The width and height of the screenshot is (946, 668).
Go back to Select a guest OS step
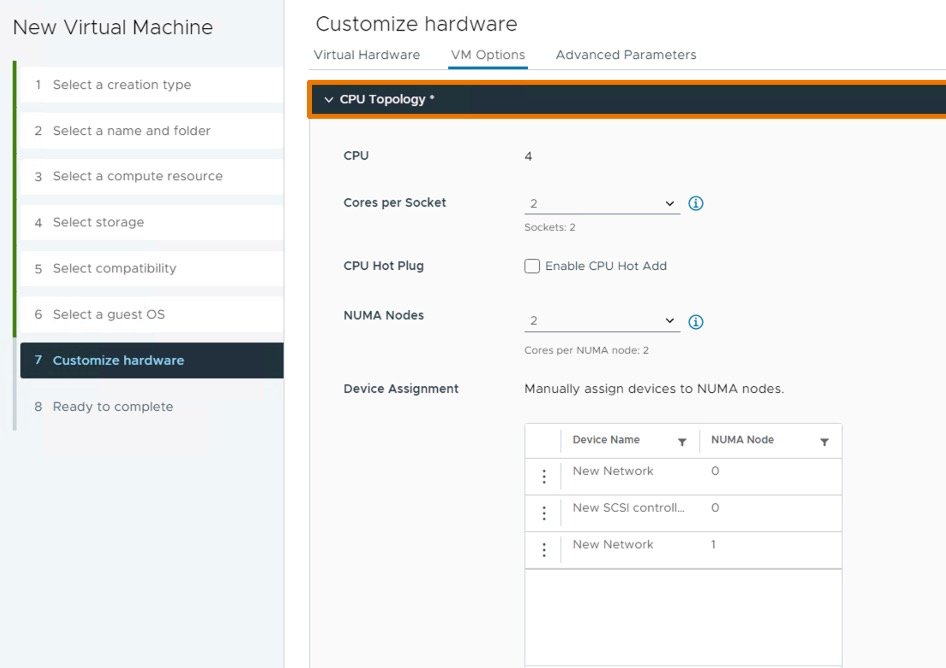tap(108, 314)
